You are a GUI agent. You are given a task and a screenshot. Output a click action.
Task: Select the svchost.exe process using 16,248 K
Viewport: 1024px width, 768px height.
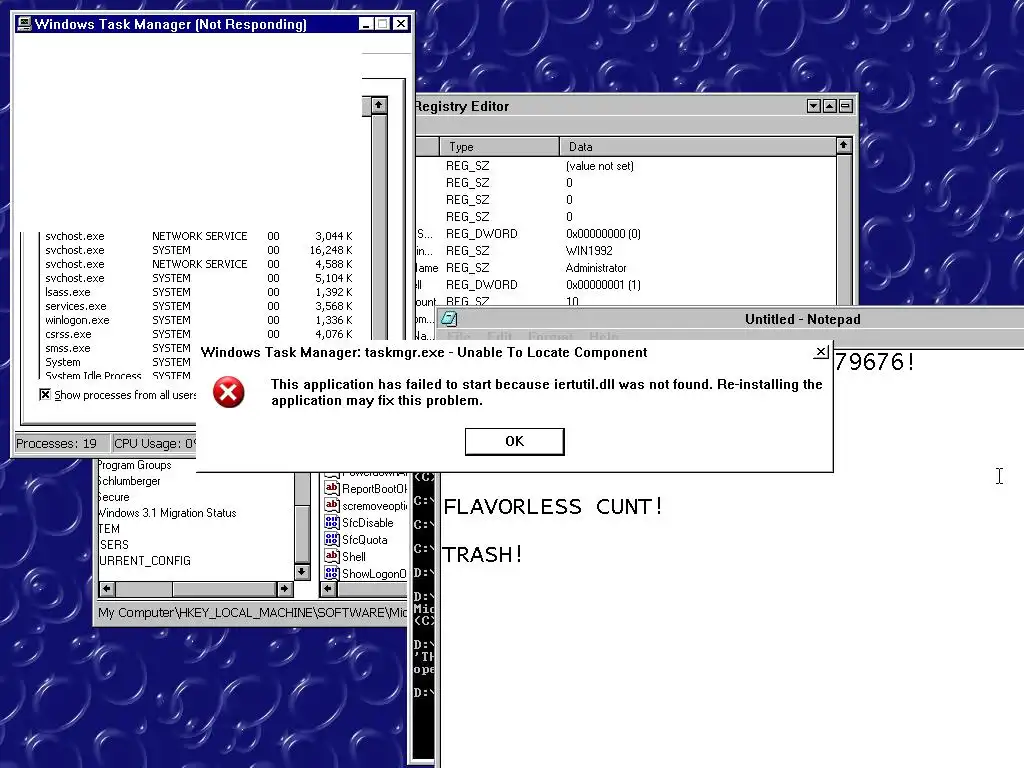pyautogui.click(x=199, y=250)
